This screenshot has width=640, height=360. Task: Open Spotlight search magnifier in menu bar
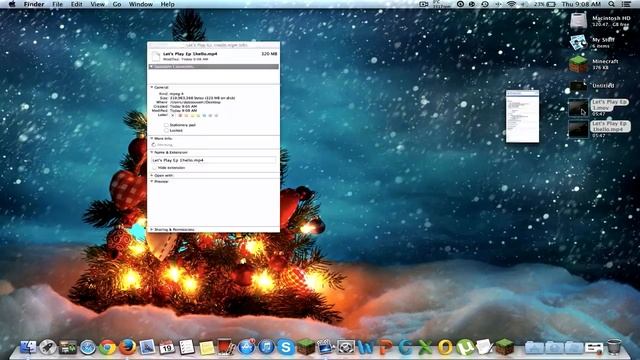coord(611,4)
